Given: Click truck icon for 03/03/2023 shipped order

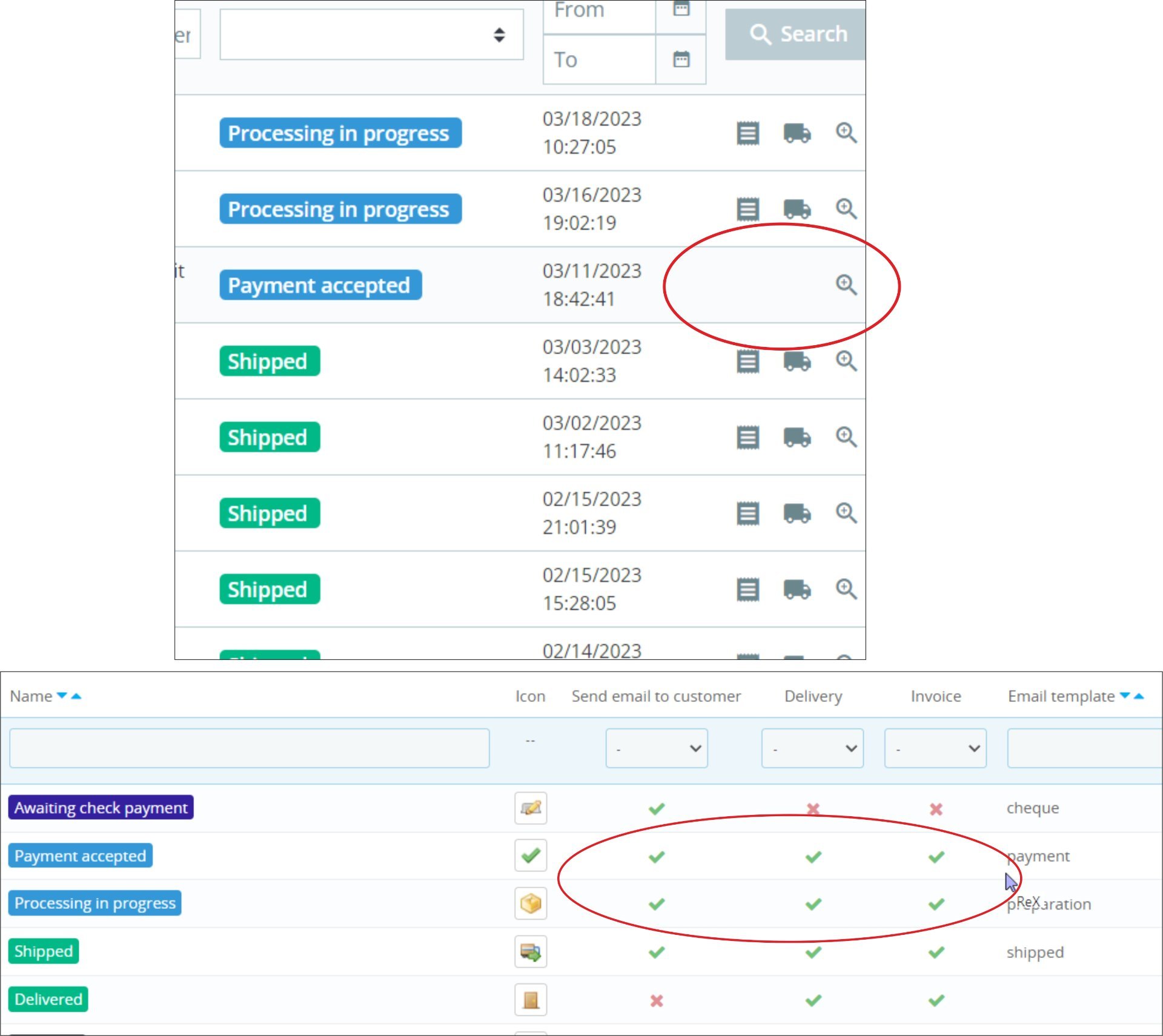Looking at the screenshot, I should click(797, 361).
